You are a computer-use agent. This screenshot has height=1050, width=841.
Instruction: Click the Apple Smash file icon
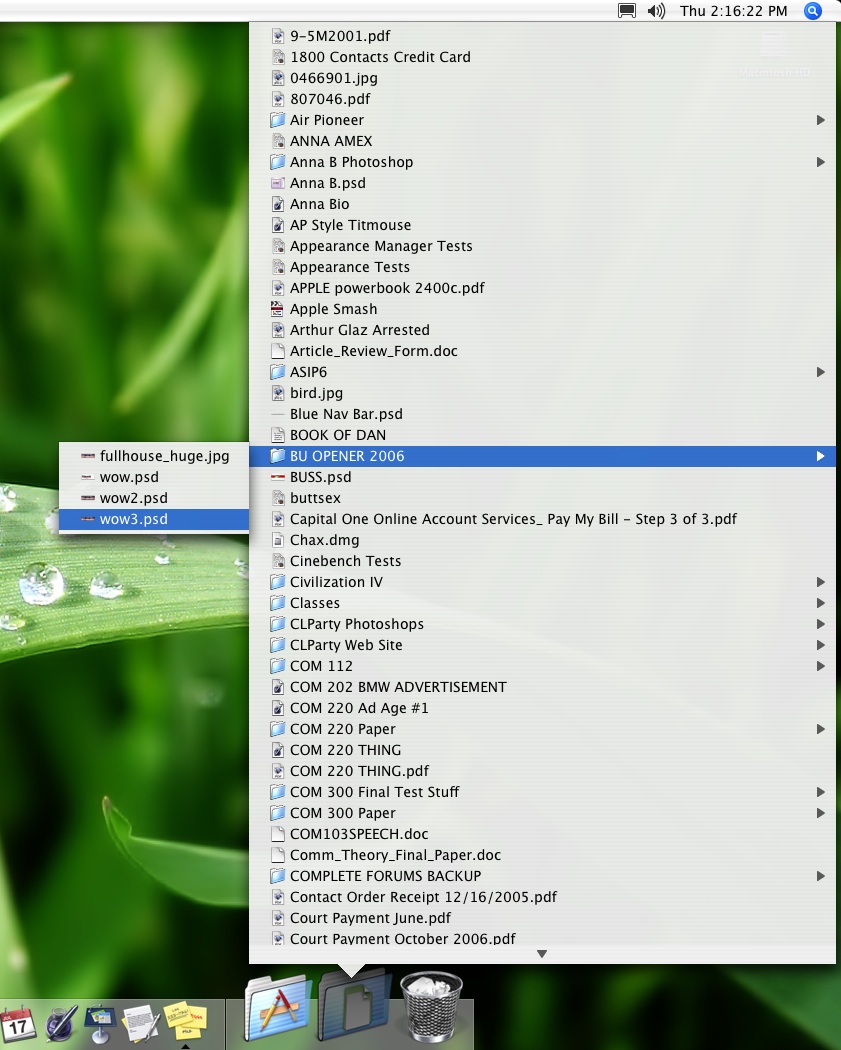point(277,309)
